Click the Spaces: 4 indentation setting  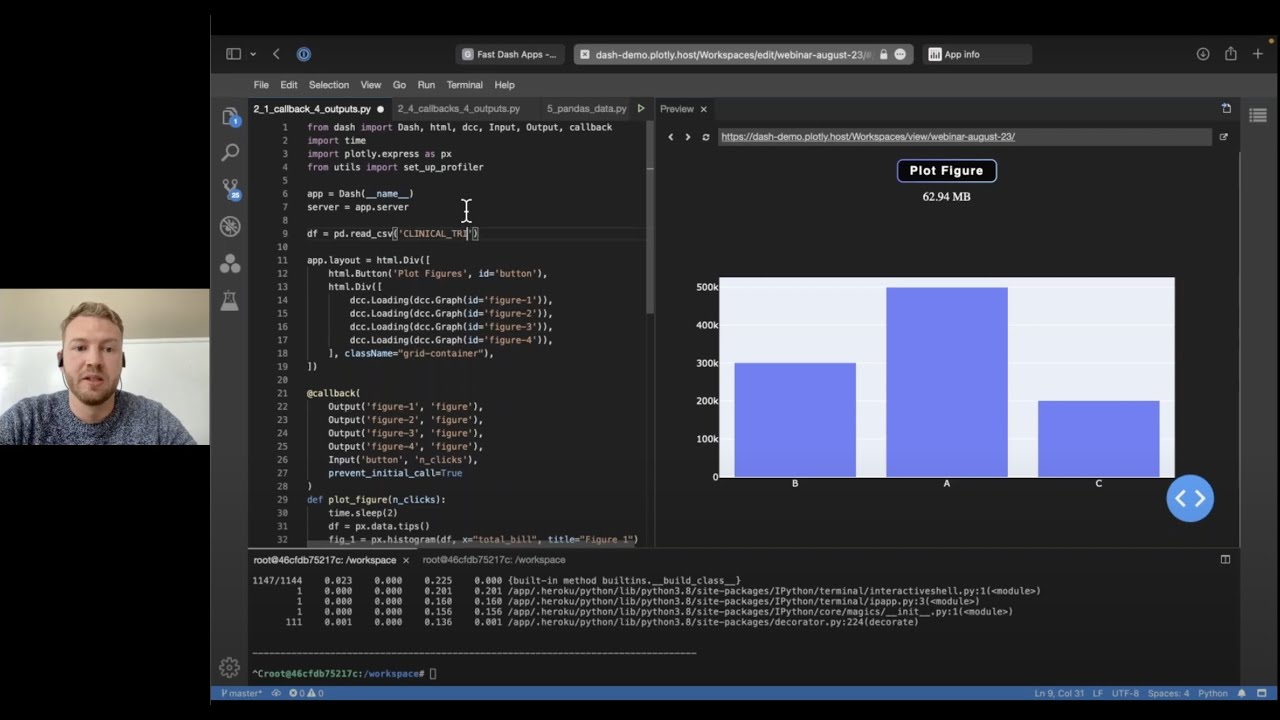pos(1168,693)
